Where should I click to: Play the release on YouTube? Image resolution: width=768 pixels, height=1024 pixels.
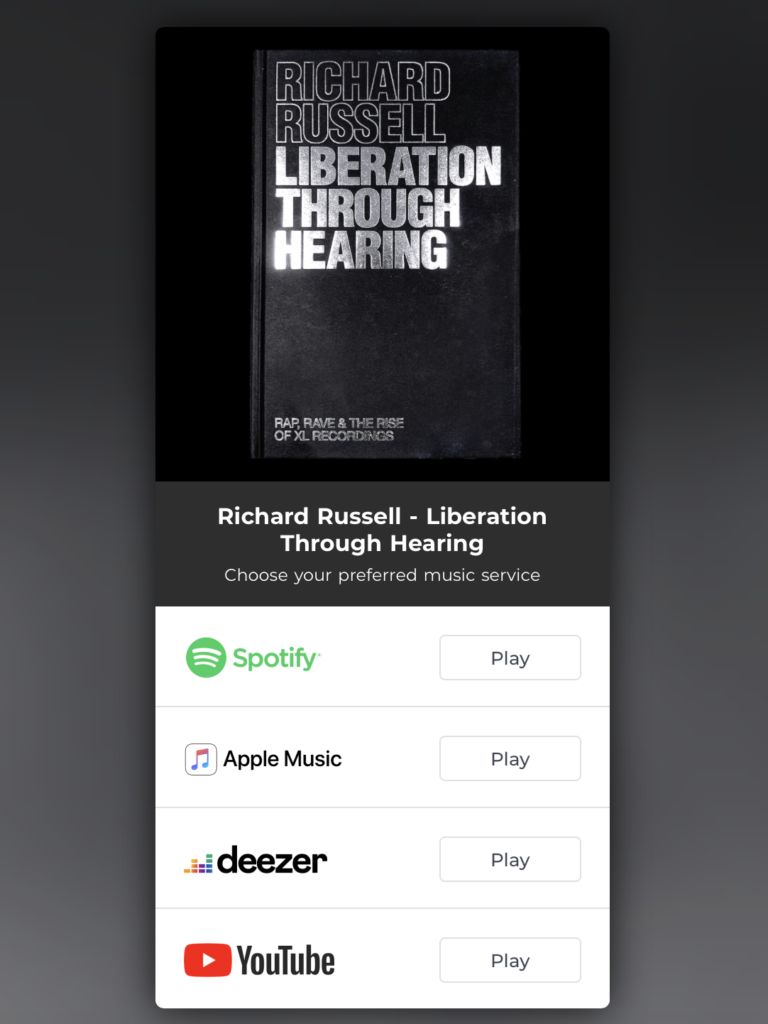tap(510, 960)
